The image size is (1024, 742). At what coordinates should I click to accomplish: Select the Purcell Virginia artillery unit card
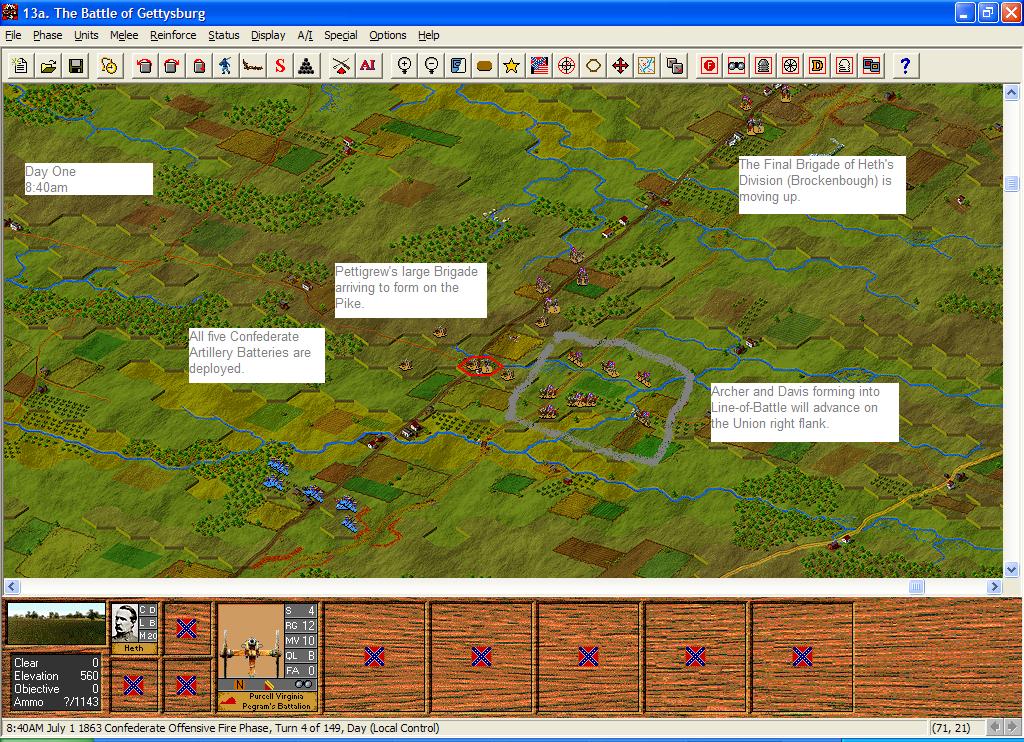[x=268, y=657]
